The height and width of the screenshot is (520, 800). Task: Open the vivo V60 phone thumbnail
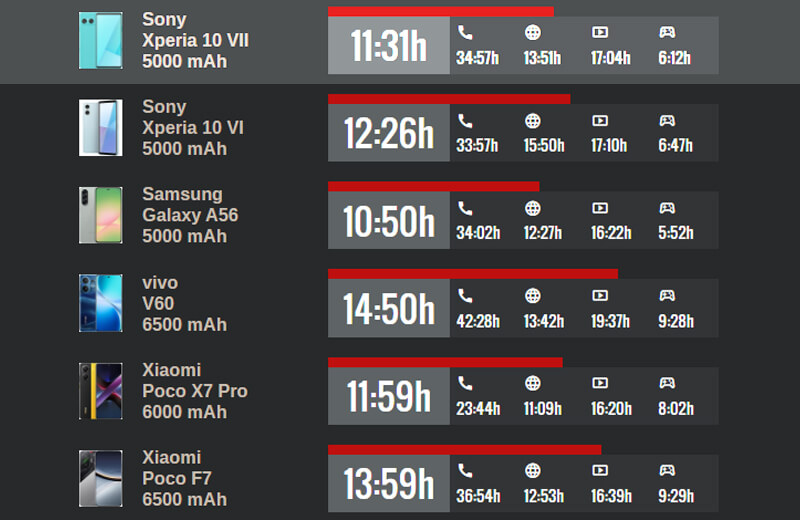pos(101,303)
